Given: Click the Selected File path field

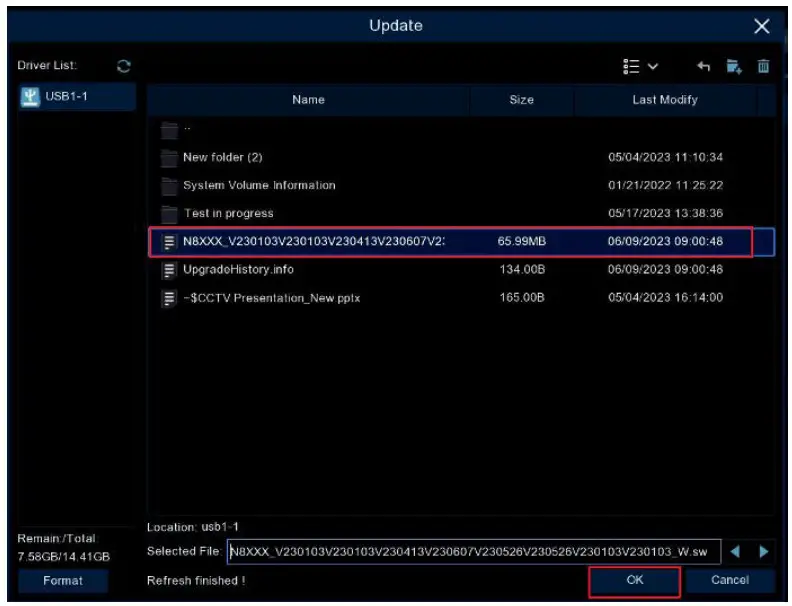Looking at the screenshot, I should 472,551.
